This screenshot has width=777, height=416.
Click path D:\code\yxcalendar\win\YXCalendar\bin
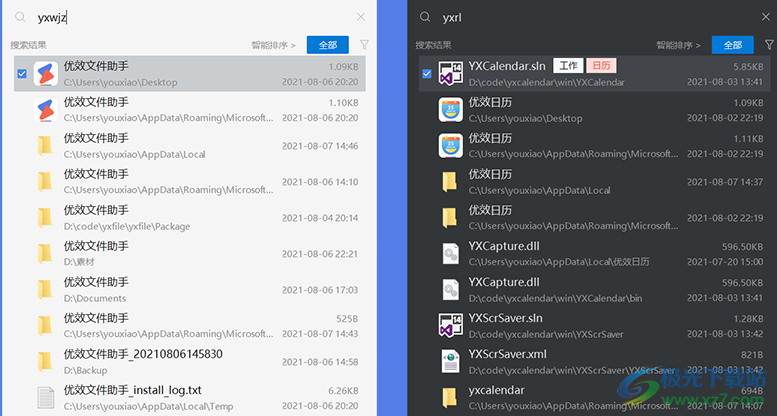pos(555,298)
